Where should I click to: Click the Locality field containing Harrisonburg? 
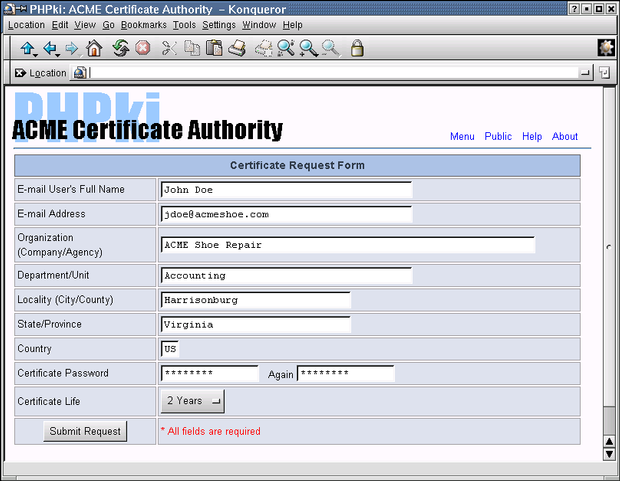[x=256, y=300]
